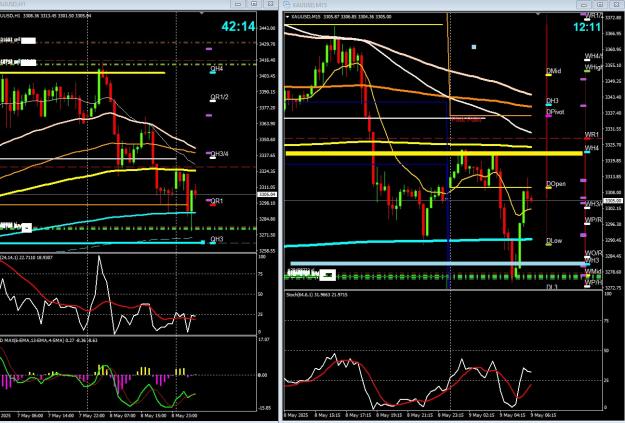Click the MACD indicator label in H1 chart
625x423 pixels.
click(49, 340)
